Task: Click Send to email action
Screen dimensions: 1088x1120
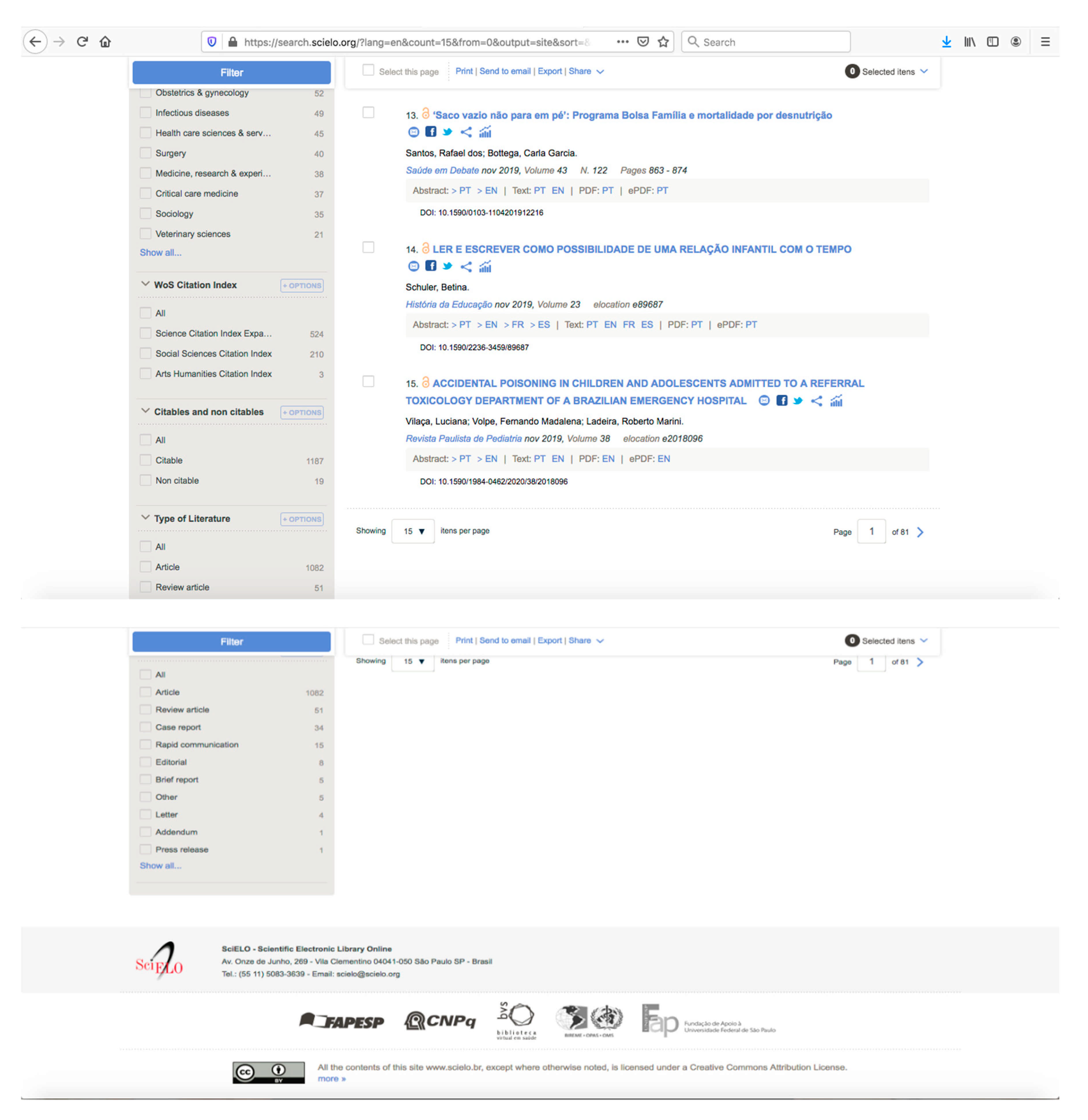Action: pos(505,72)
